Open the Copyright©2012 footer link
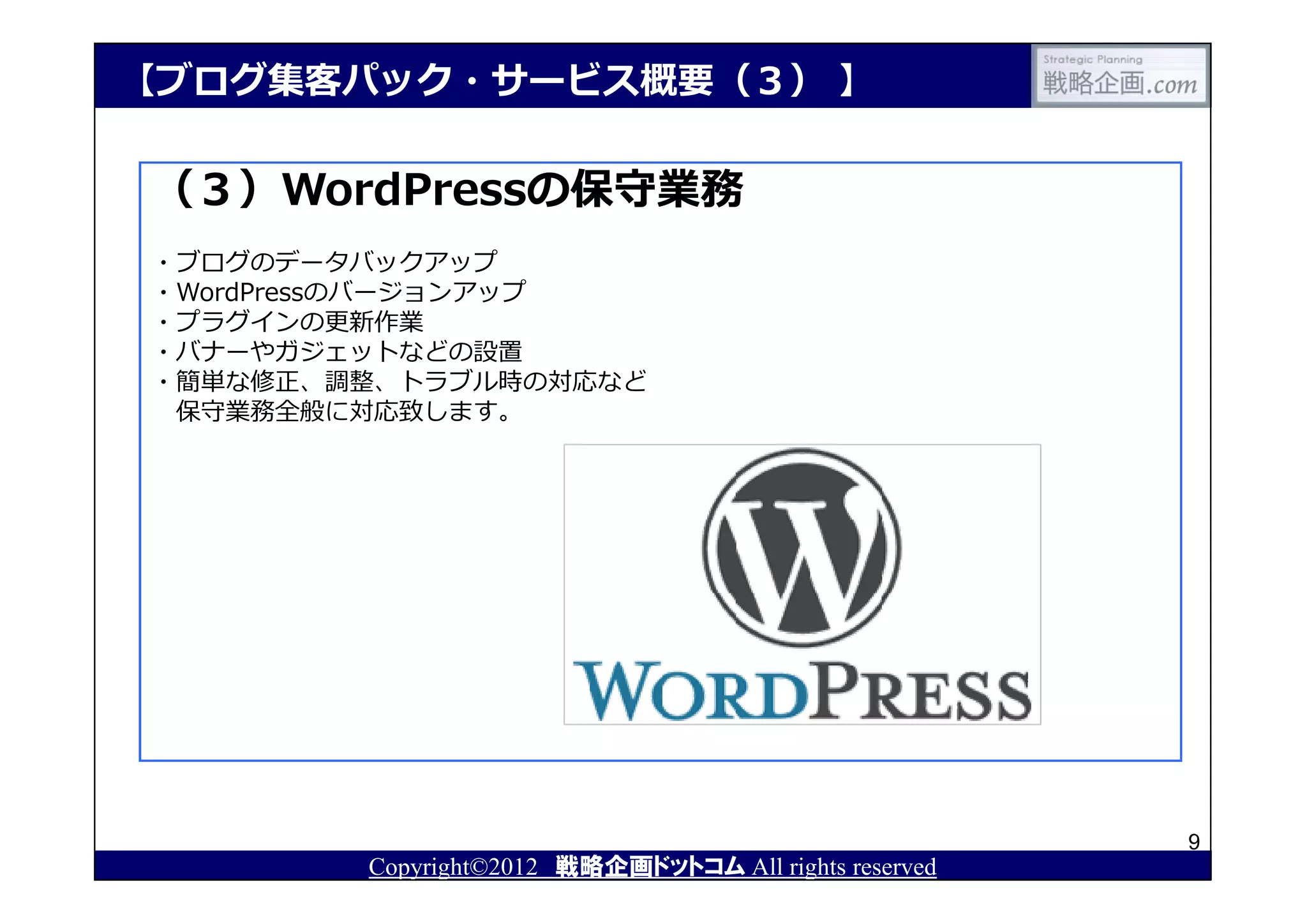 coord(652,867)
